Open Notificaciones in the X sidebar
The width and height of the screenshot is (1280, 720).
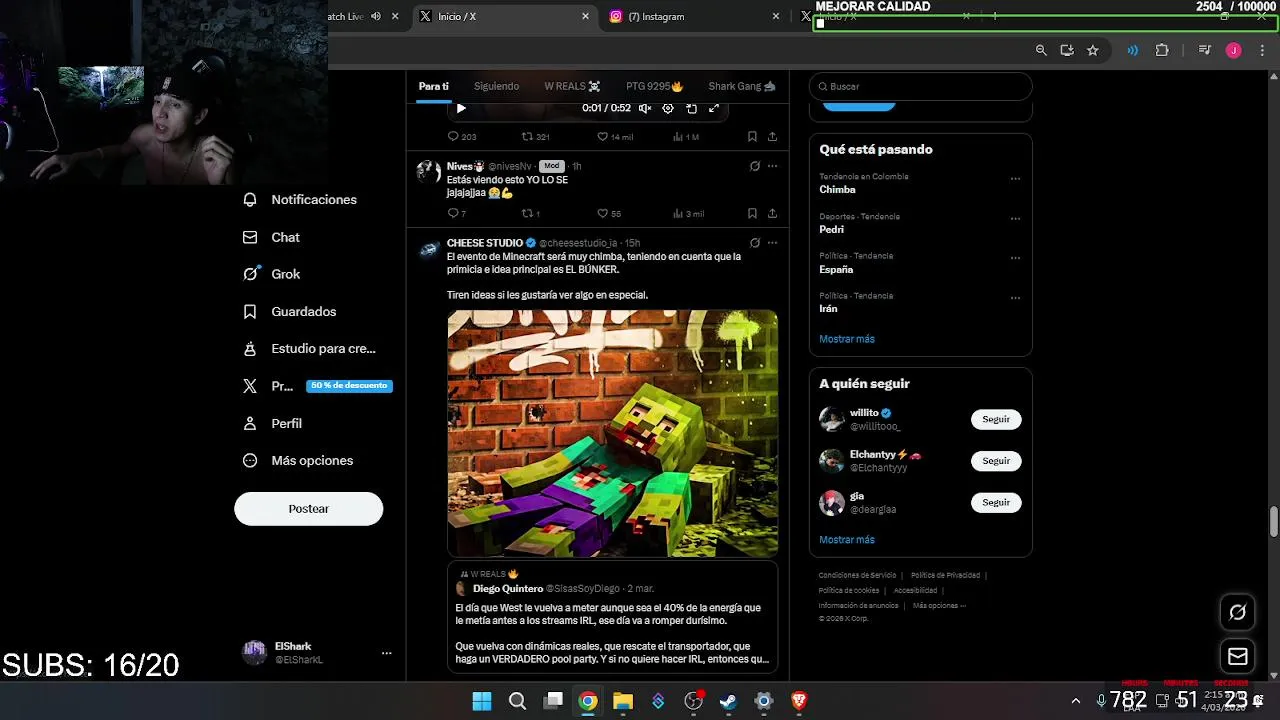pos(300,200)
